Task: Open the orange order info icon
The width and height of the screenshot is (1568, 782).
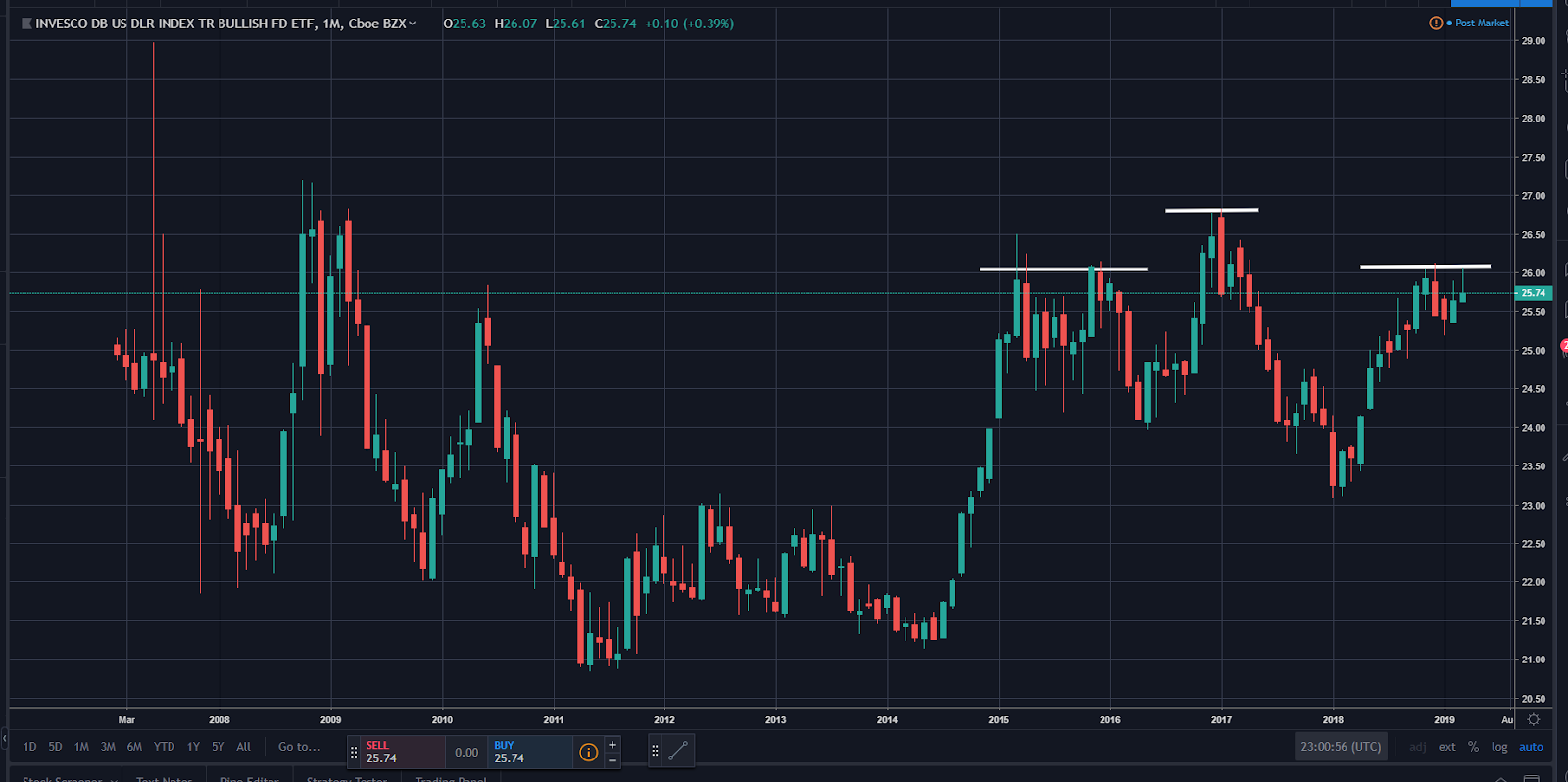Action: point(588,752)
